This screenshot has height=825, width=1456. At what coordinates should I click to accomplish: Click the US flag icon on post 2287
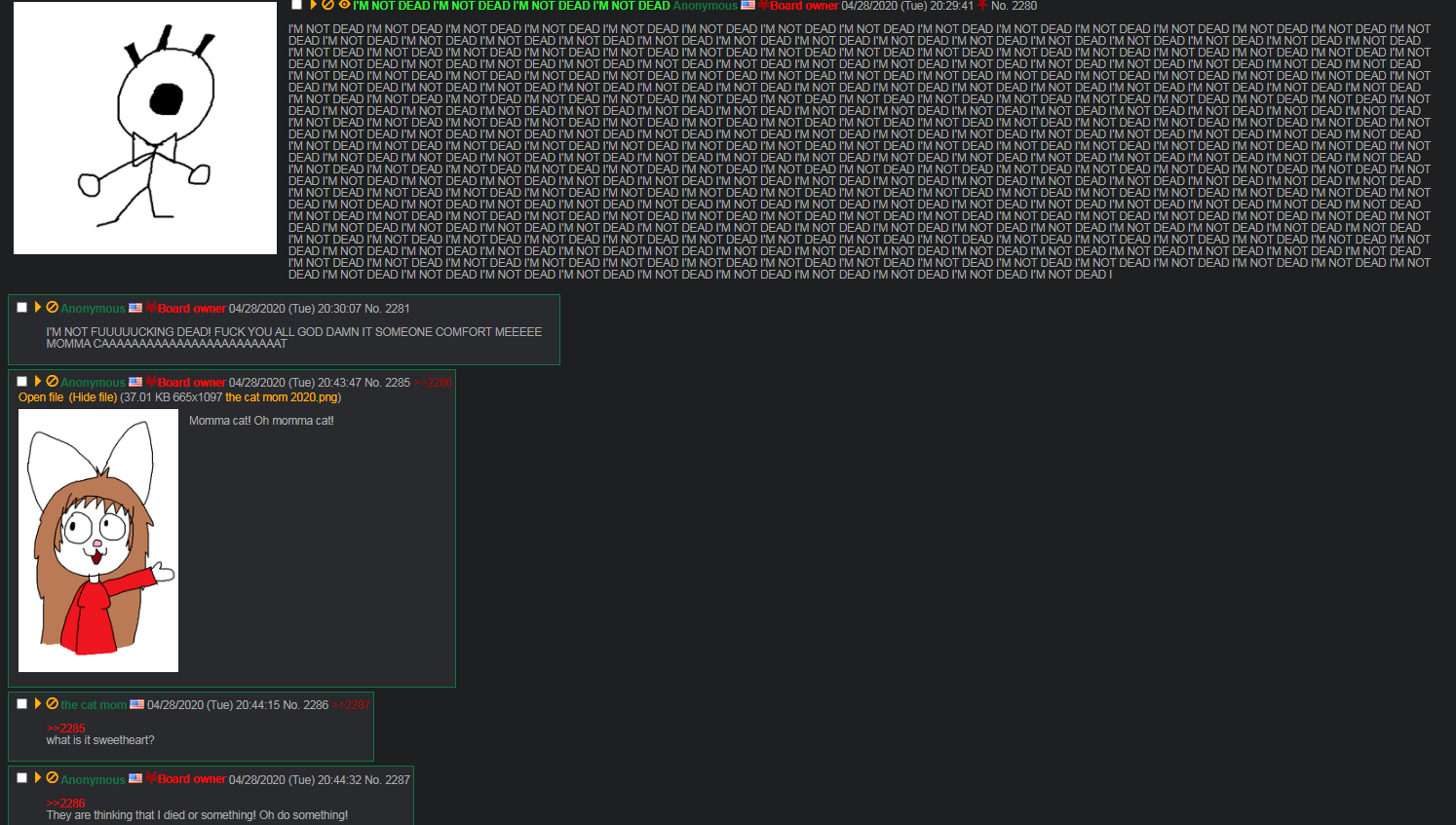[x=135, y=778]
